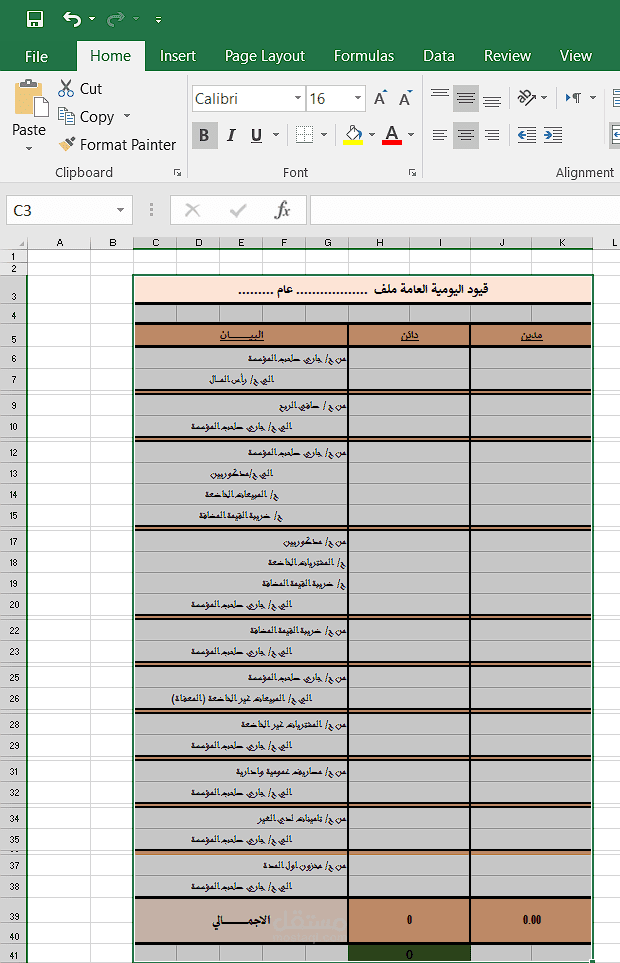Click the Decrease Font Size icon
The image size is (620, 963).
coord(405,98)
